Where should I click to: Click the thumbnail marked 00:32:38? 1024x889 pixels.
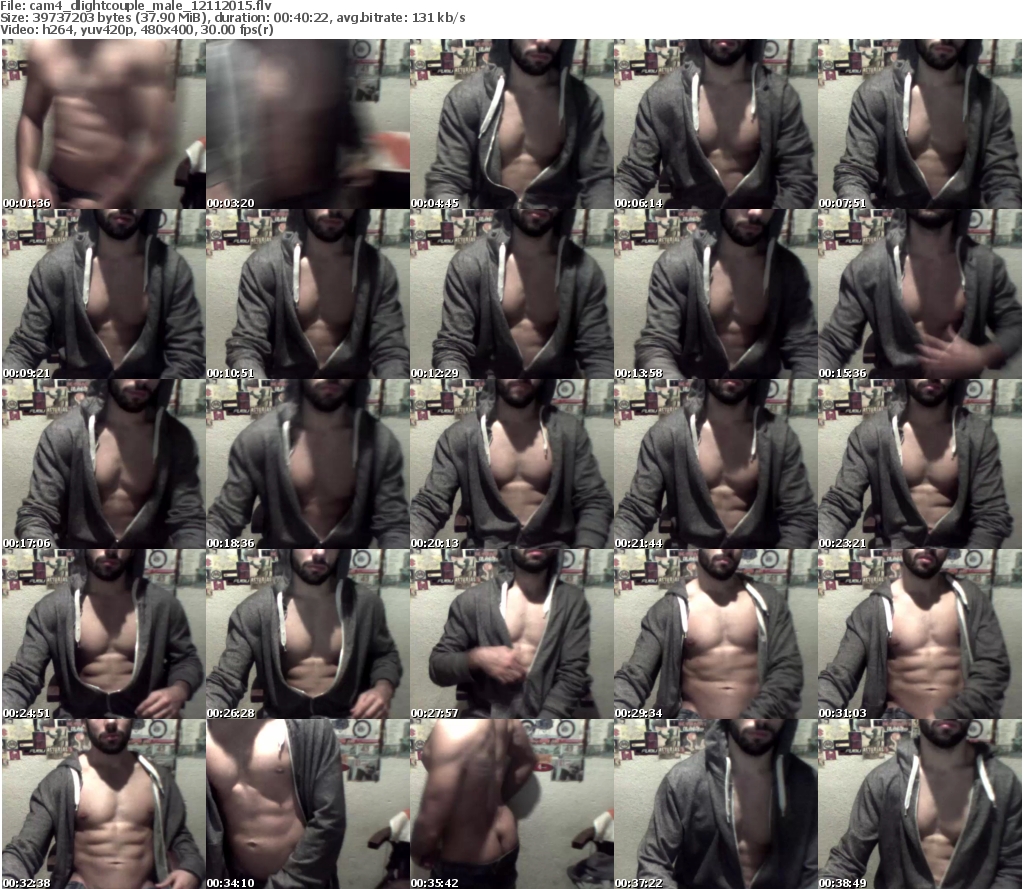click(x=103, y=803)
